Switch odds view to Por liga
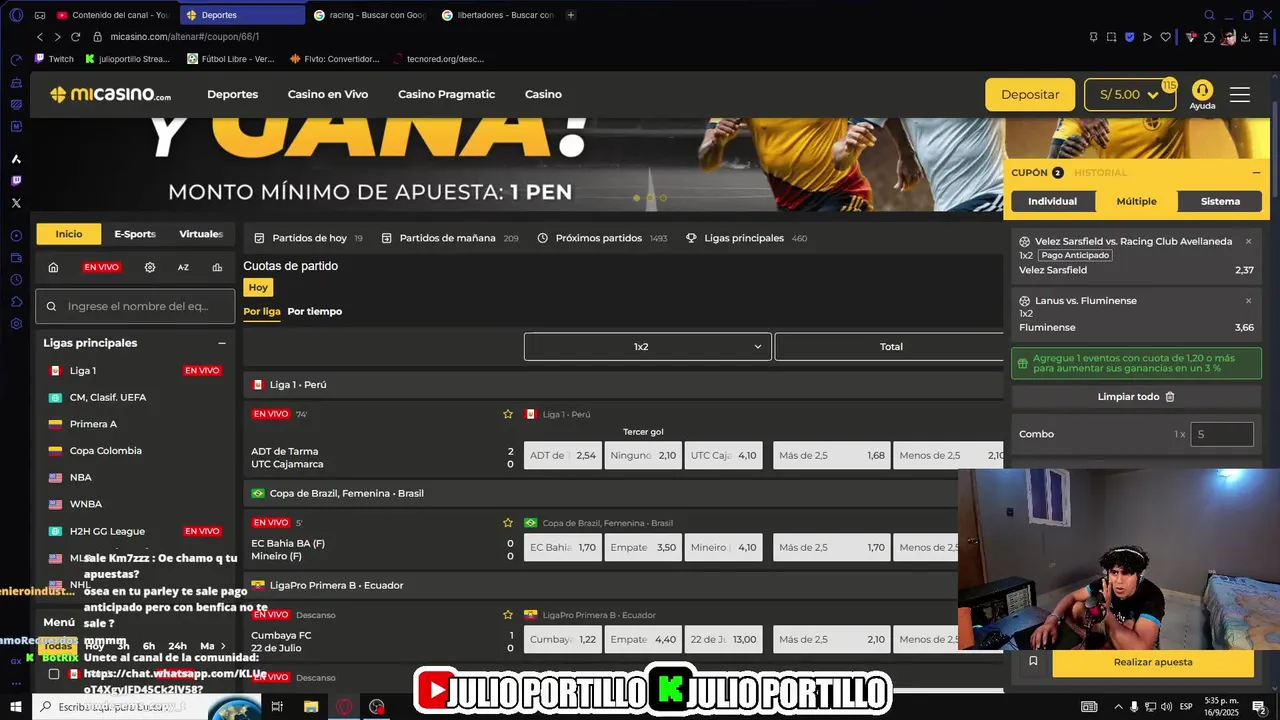The width and height of the screenshot is (1280, 720). 262,311
